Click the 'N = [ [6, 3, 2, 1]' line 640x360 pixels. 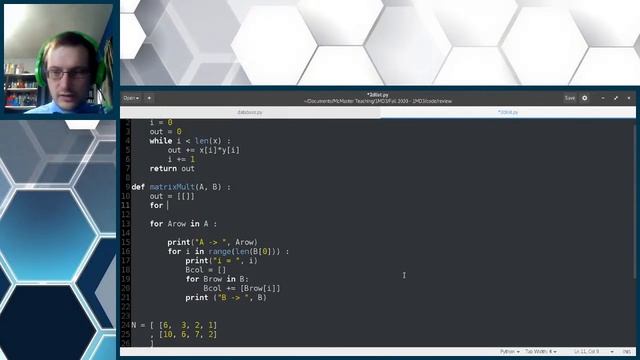pyautogui.click(x=174, y=325)
